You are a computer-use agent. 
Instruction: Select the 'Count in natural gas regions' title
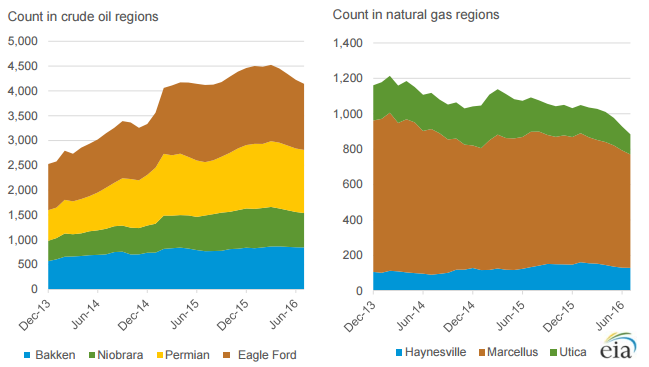coord(416,15)
